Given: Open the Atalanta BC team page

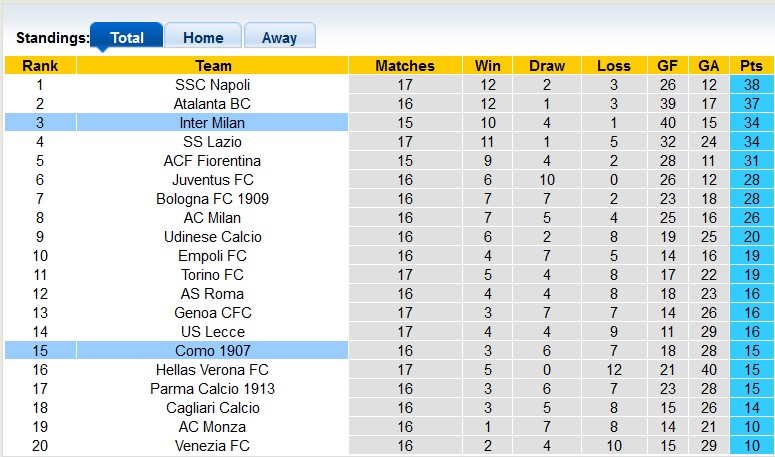Looking at the screenshot, I should coord(213,104).
